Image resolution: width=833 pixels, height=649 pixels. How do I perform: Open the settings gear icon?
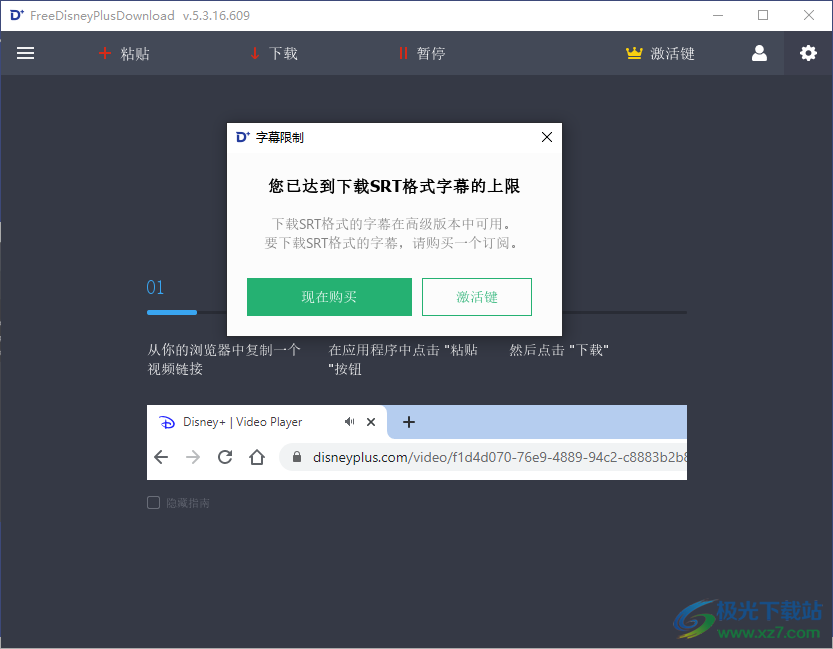[808, 53]
